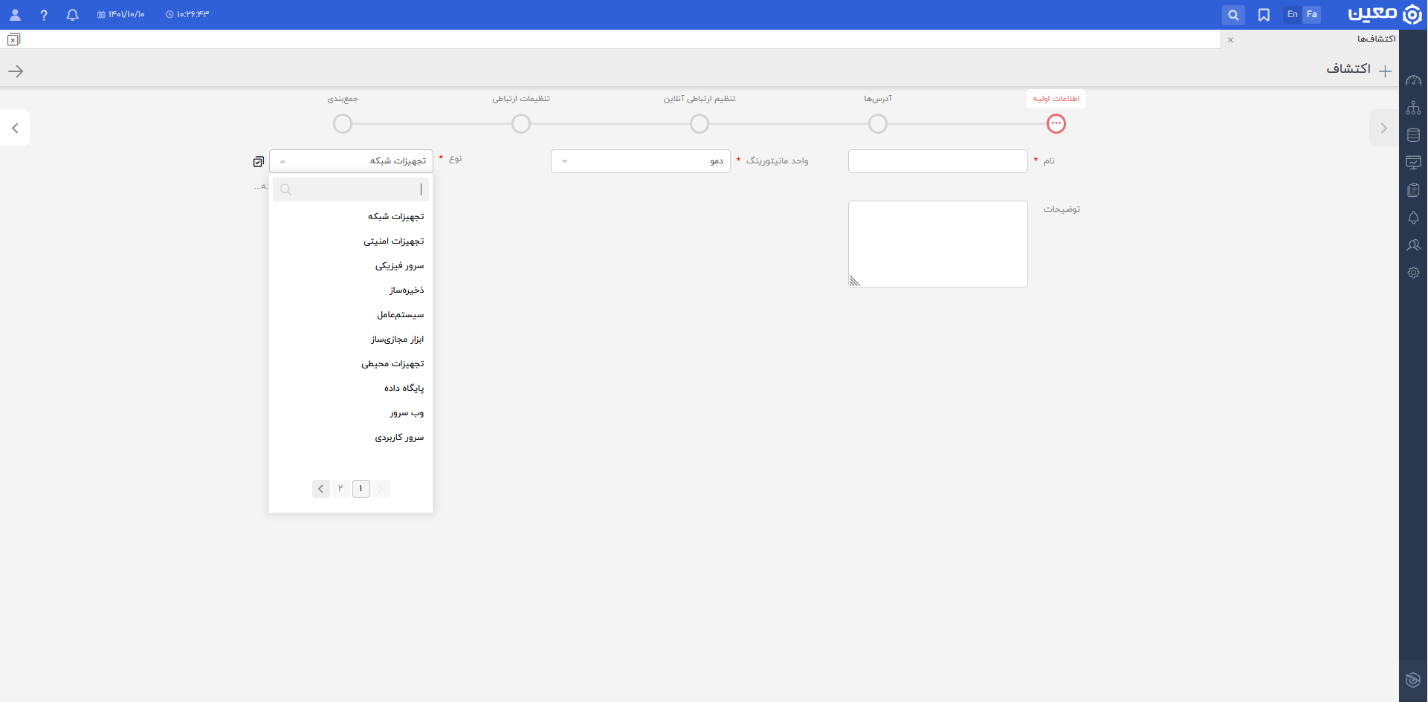This screenshot has width=1428, height=702.
Task: Choose تجهیزات شبکه from the list
Action: [x=351, y=216]
